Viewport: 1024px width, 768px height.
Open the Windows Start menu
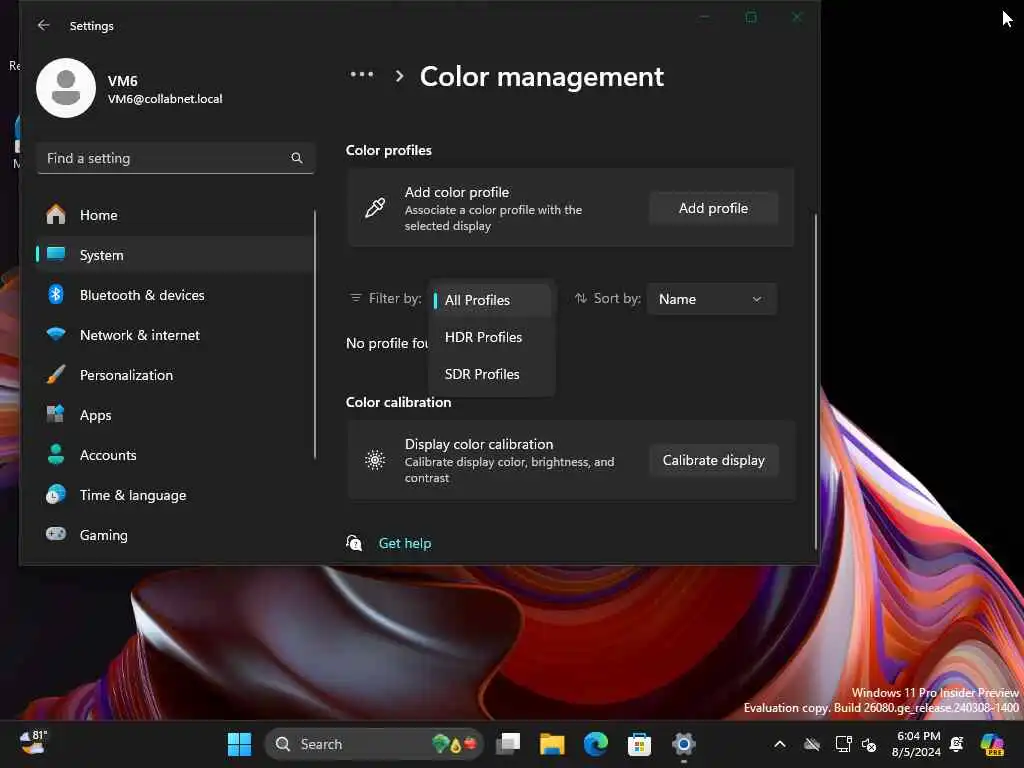coord(239,744)
